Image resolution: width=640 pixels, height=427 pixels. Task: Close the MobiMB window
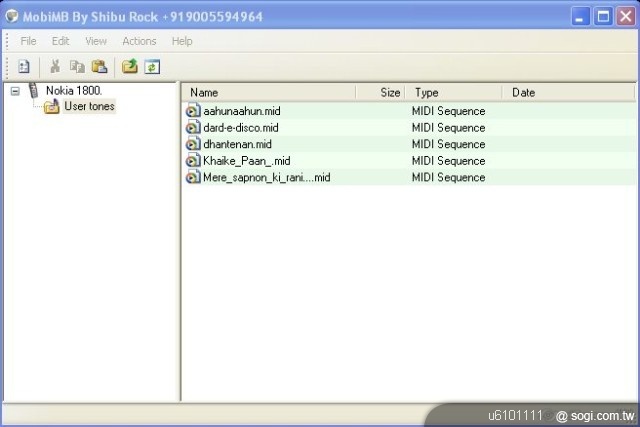[x=626, y=17]
